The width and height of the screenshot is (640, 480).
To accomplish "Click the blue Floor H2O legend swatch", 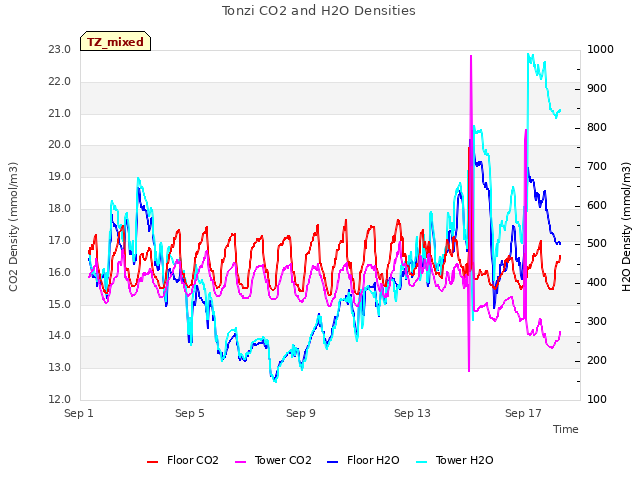I will pyautogui.click(x=333, y=462).
